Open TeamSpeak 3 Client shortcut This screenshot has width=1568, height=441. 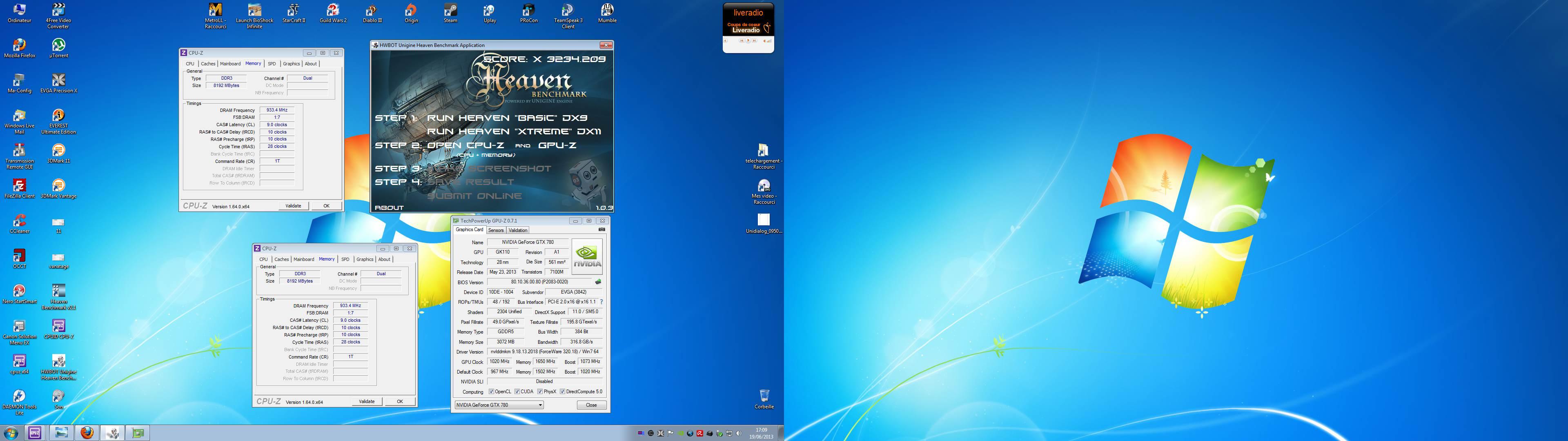click(x=568, y=16)
